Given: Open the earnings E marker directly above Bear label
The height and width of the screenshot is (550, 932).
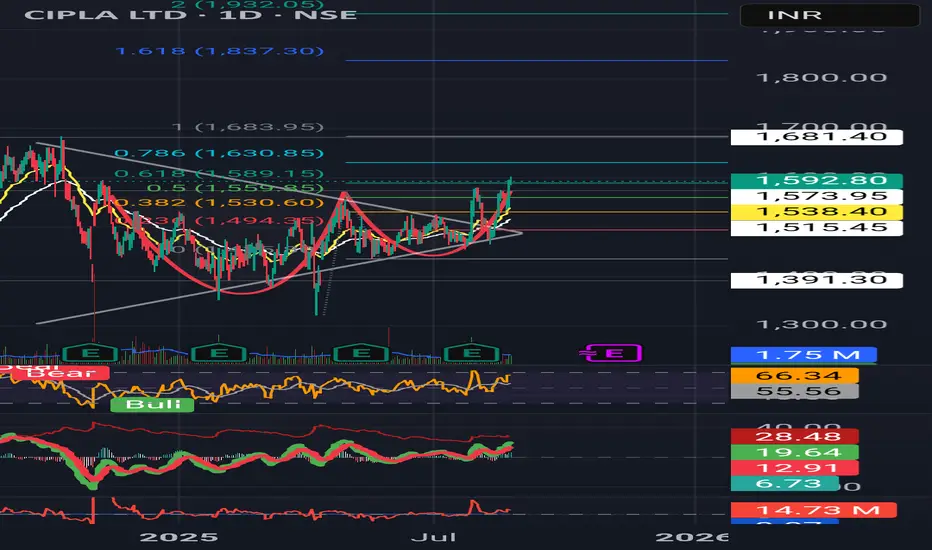Looking at the screenshot, I should click(x=90, y=353).
